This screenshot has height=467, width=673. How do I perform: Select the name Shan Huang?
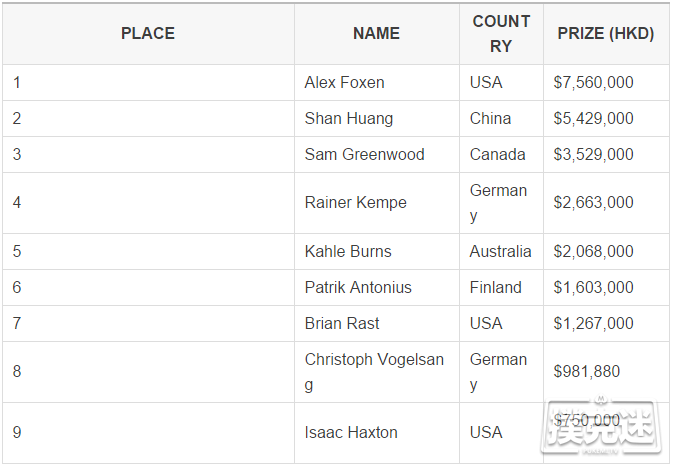point(349,119)
